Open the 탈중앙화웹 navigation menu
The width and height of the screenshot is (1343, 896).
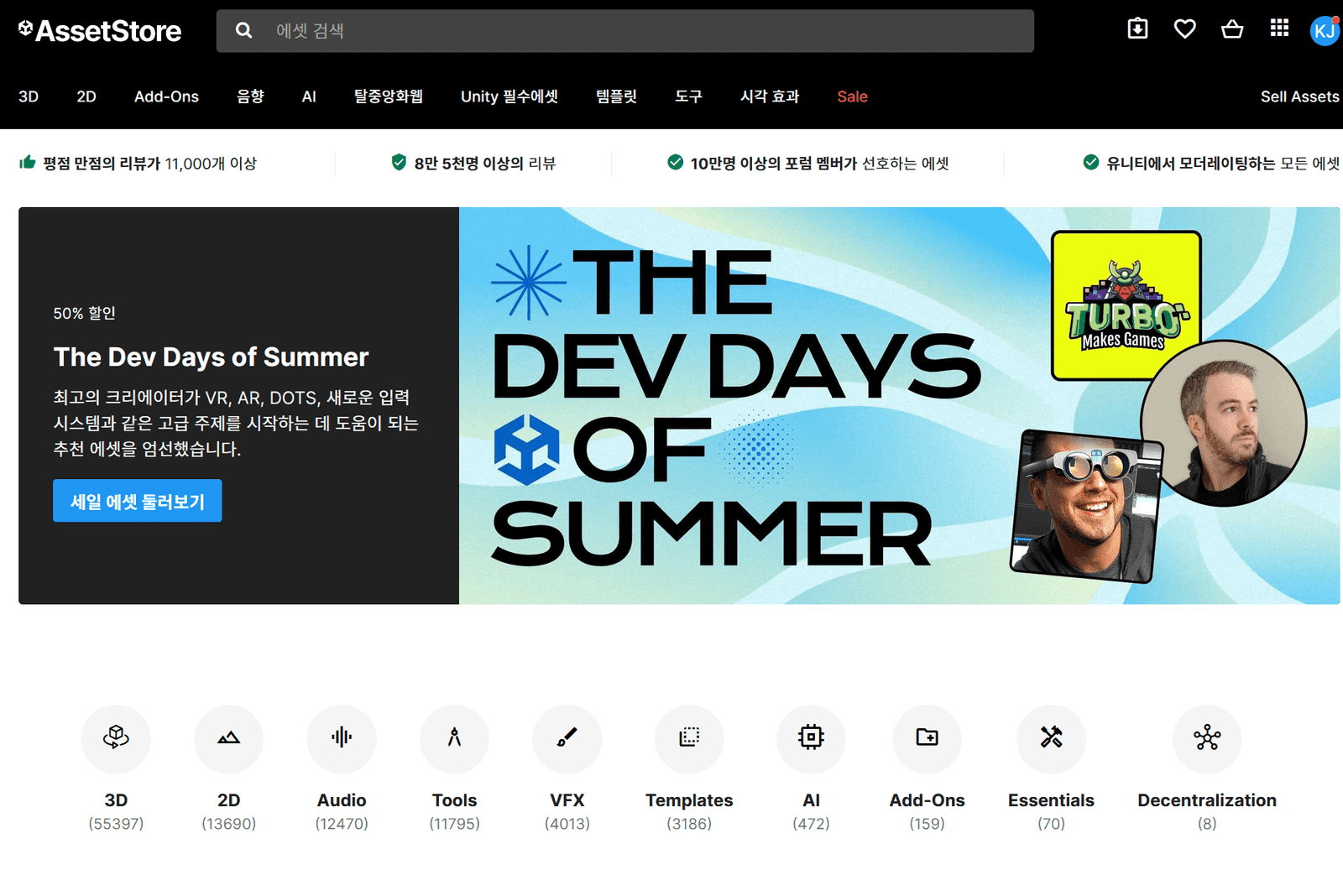[388, 96]
